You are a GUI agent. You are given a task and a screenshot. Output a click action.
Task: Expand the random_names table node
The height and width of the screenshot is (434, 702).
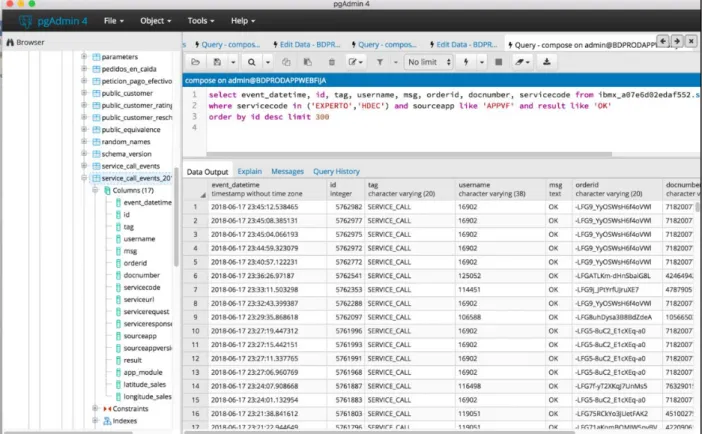[x=84, y=141]
